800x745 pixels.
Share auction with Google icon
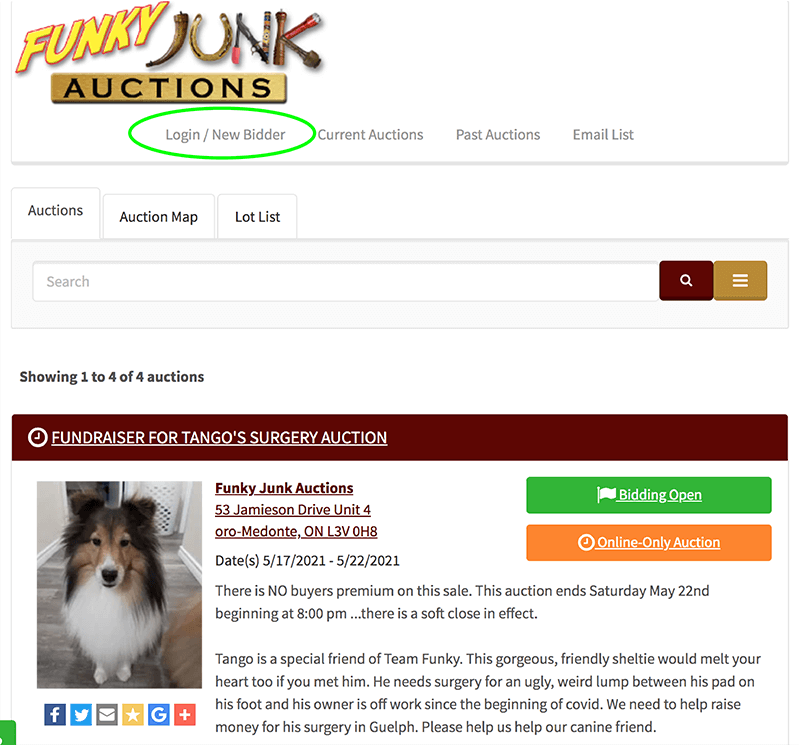159,714
